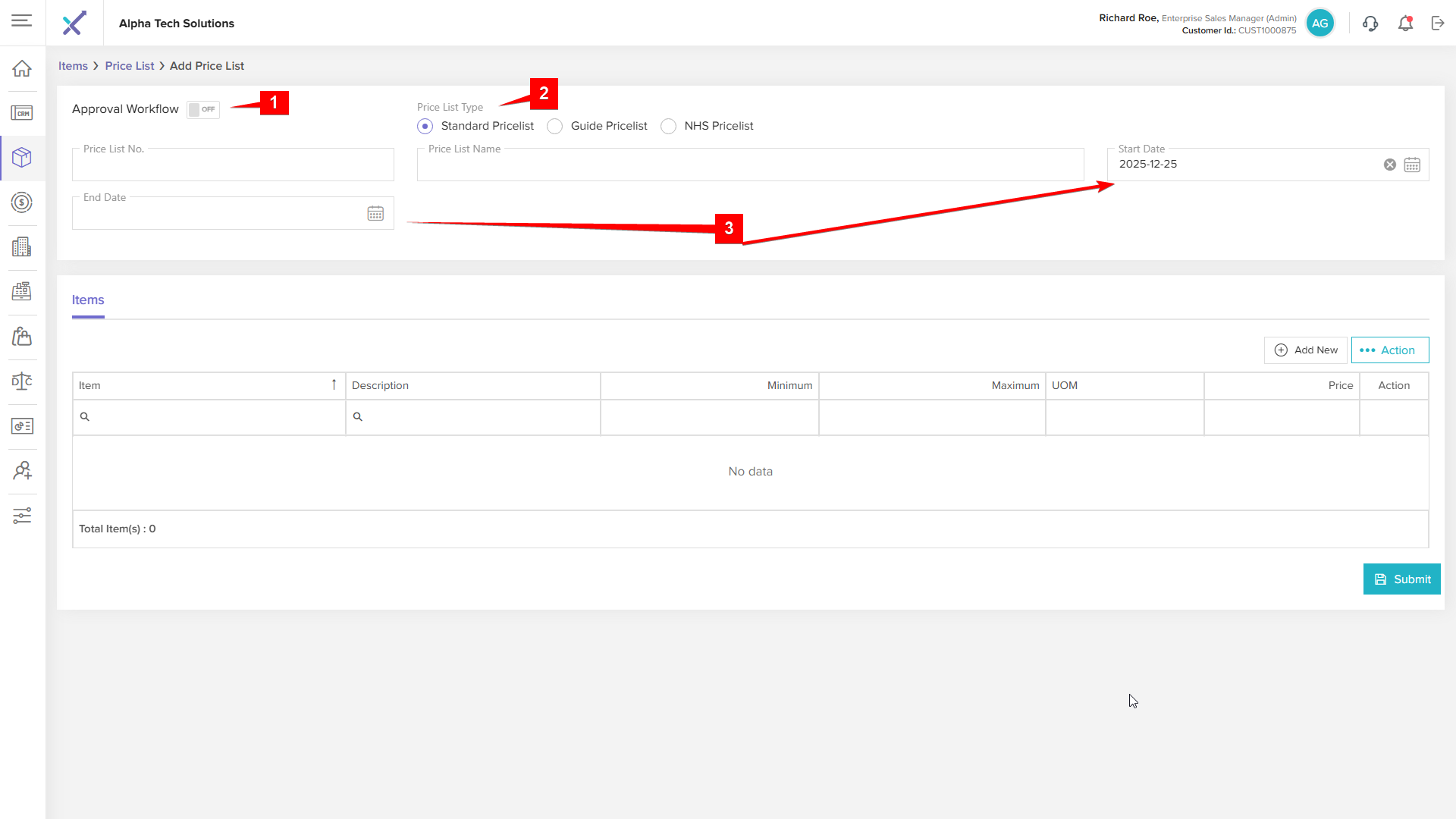Go to Price List breadcrumb link
The image size is (1456, 819).
pos(130,66)
